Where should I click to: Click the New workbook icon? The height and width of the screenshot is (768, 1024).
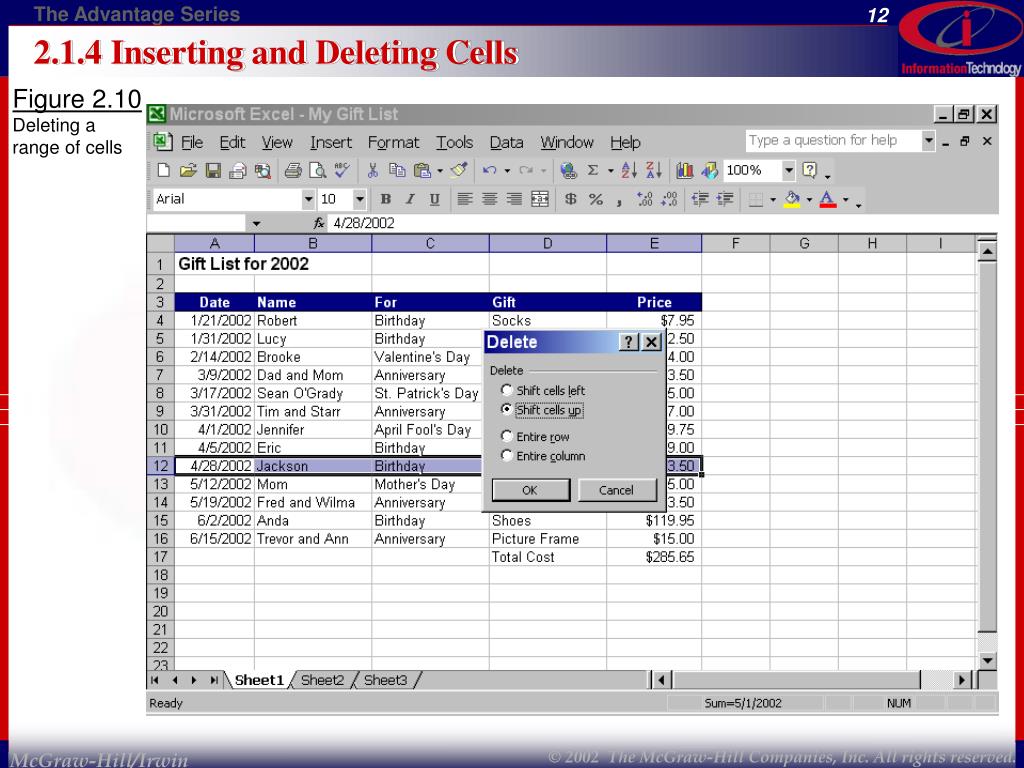[x=163, y=170]
